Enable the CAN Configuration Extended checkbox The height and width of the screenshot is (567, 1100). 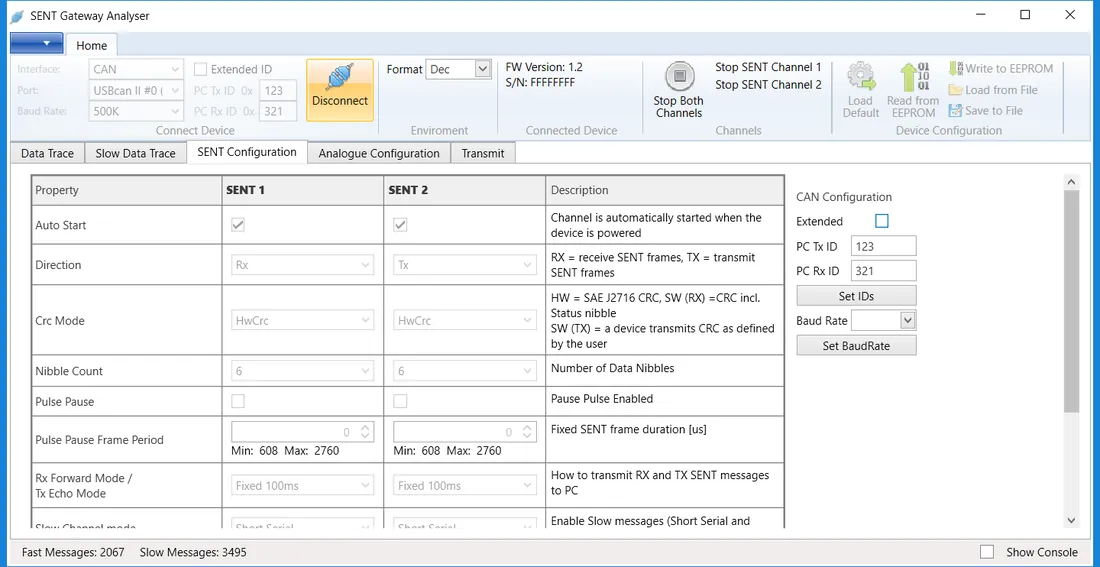coord(882,221)
